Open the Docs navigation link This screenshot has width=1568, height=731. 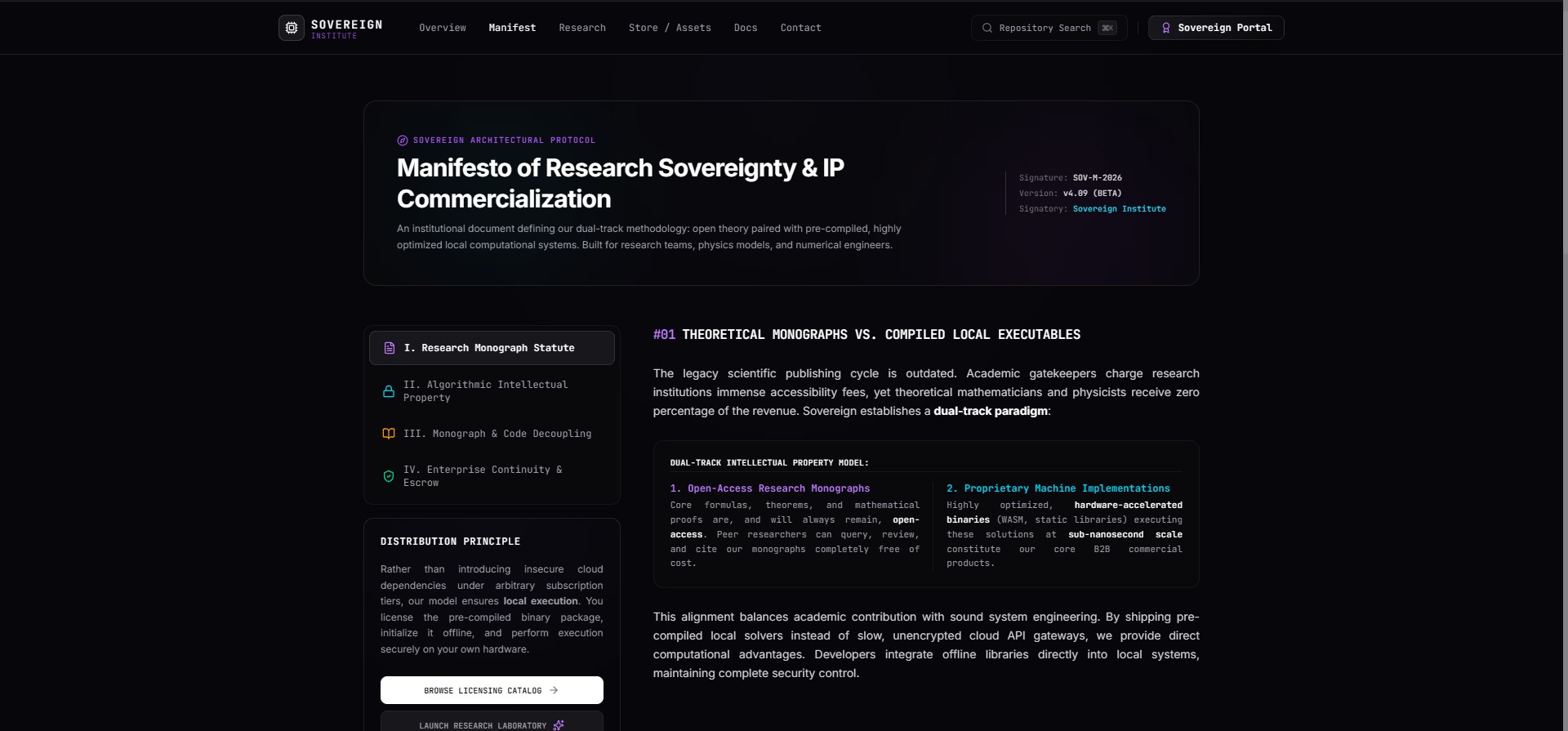tap(746, 28)
